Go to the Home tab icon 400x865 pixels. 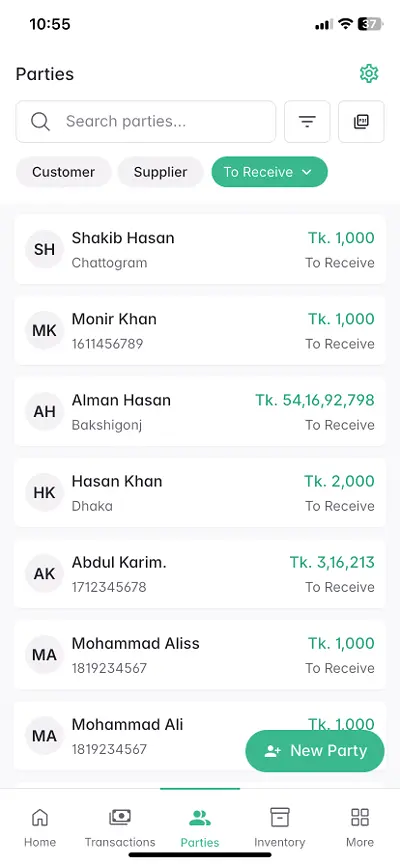click(40, 817)
